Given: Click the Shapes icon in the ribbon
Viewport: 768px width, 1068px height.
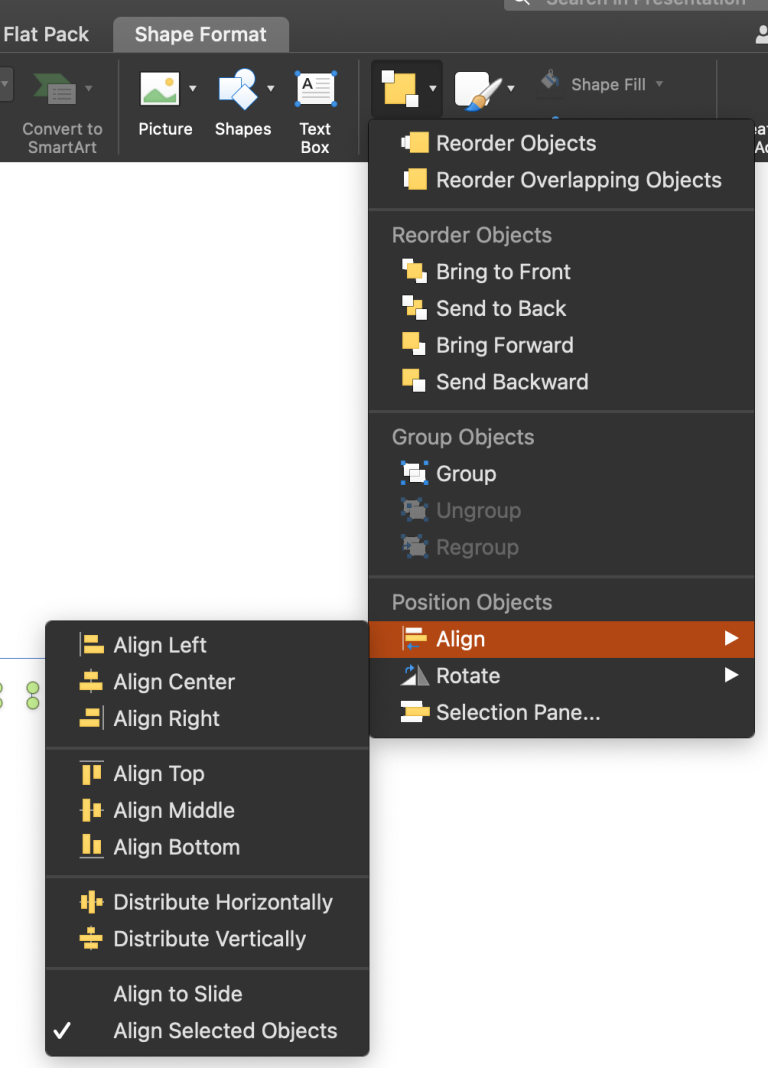Looking at the screenshot, I should click(x=238, y=89).
